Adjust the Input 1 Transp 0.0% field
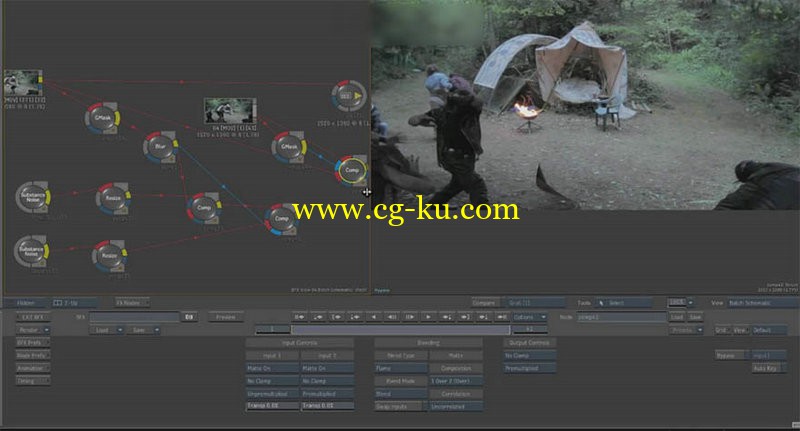The height and width of the screenshot is (431, 800). [x=272, y=406]
